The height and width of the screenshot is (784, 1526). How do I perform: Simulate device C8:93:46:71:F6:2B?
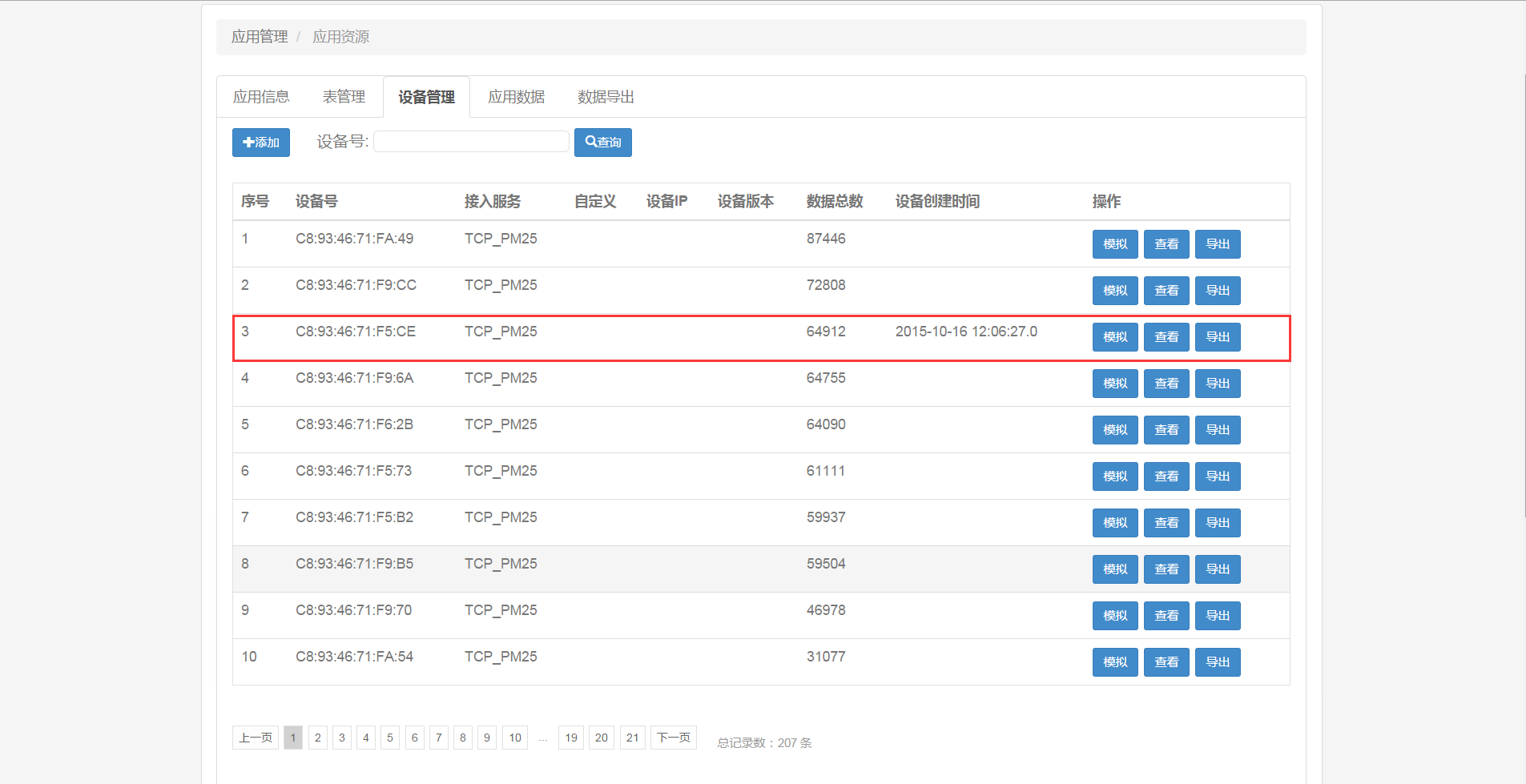pos(1114,430)
